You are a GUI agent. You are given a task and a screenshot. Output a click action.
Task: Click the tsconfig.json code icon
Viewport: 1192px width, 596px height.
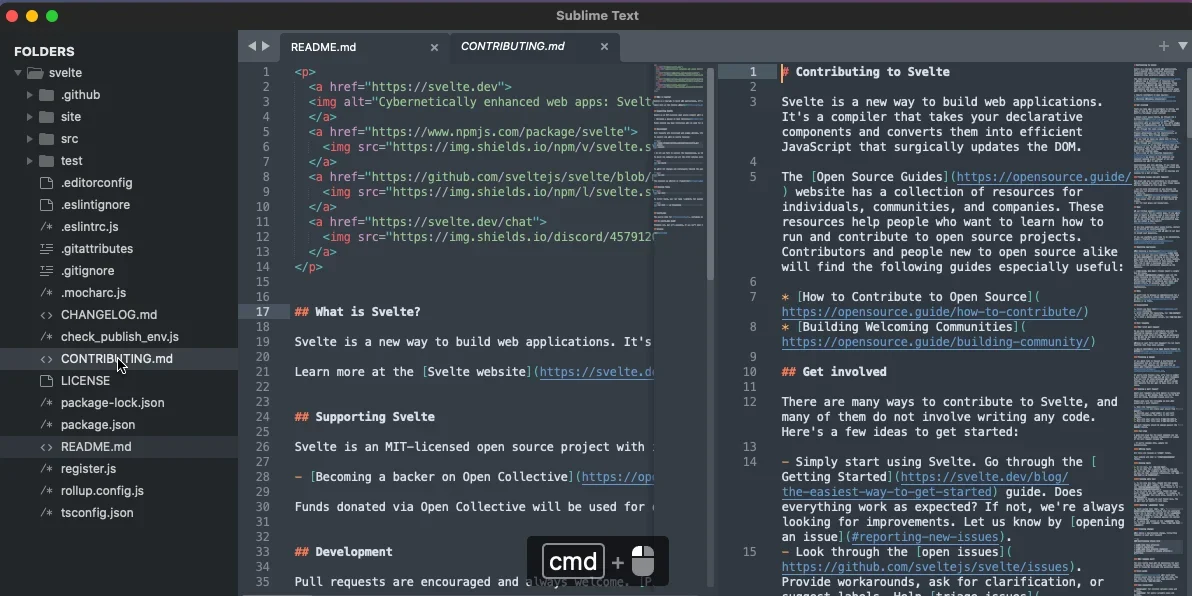pos(46,513)
